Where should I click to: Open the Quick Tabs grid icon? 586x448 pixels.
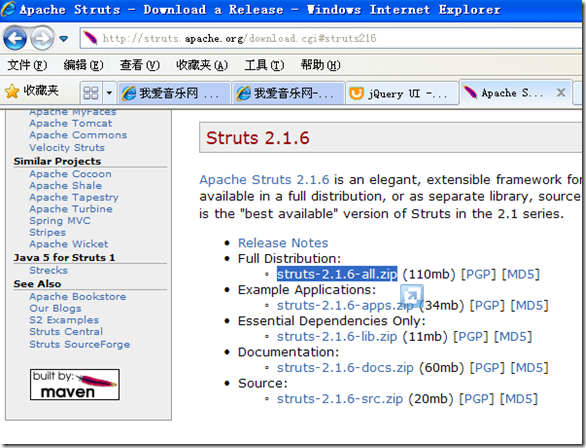tap(91, 93)
